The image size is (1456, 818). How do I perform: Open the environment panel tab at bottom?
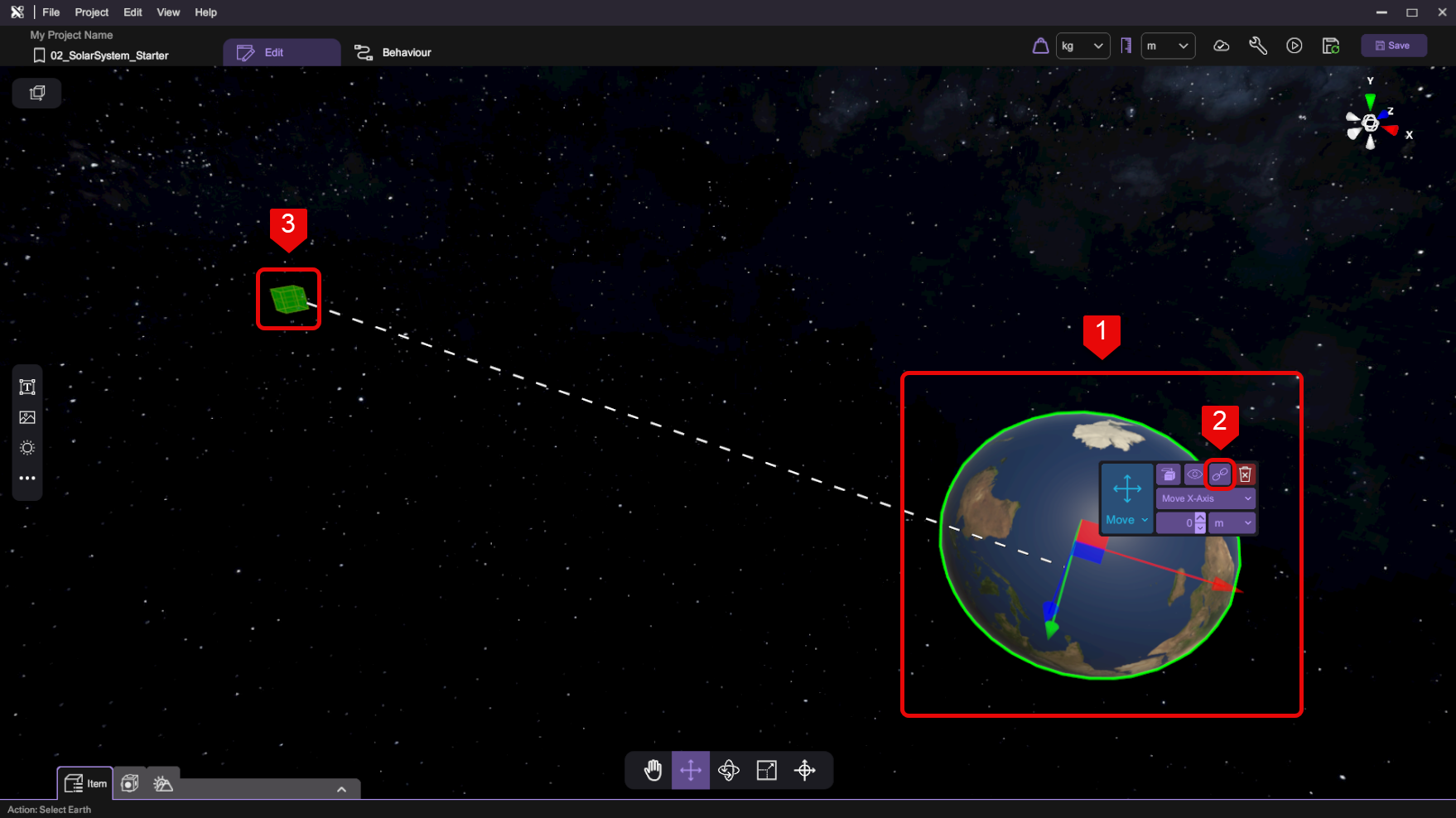coord(163,783)
